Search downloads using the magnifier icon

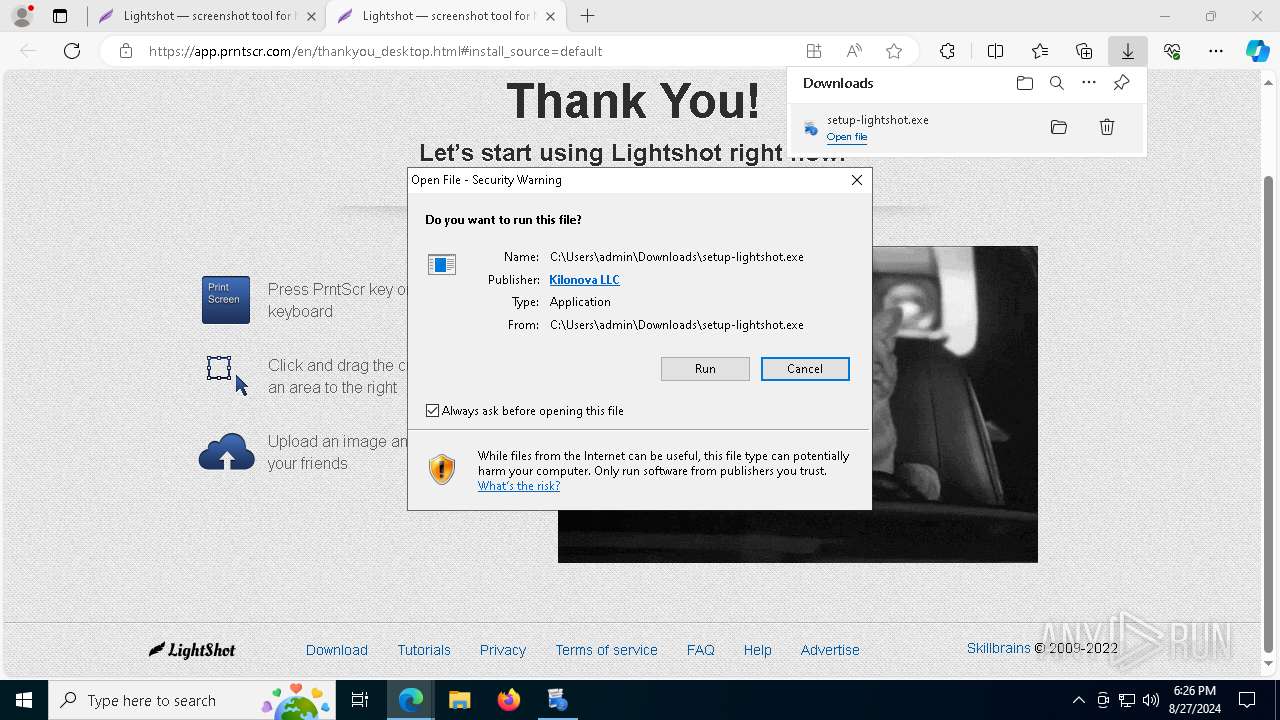click(x=1057, y=83)
